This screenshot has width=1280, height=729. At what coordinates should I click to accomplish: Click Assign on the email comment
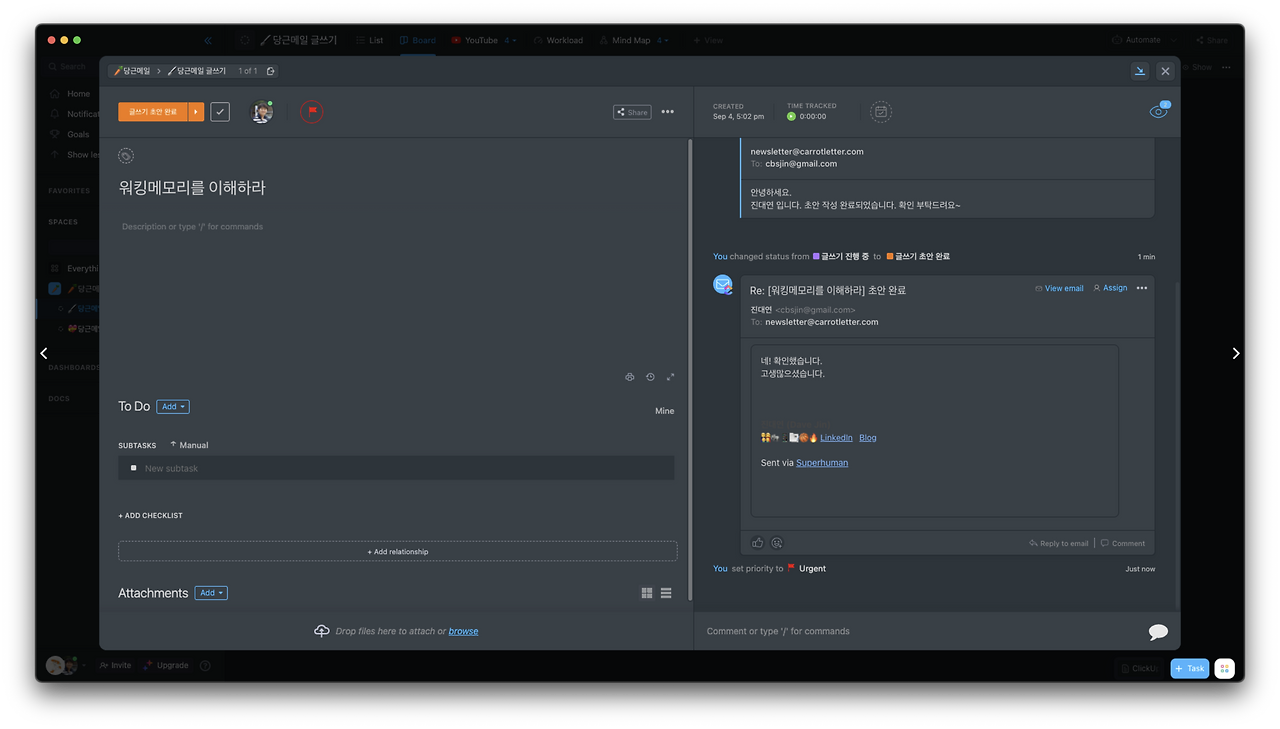coord(1110,288)
